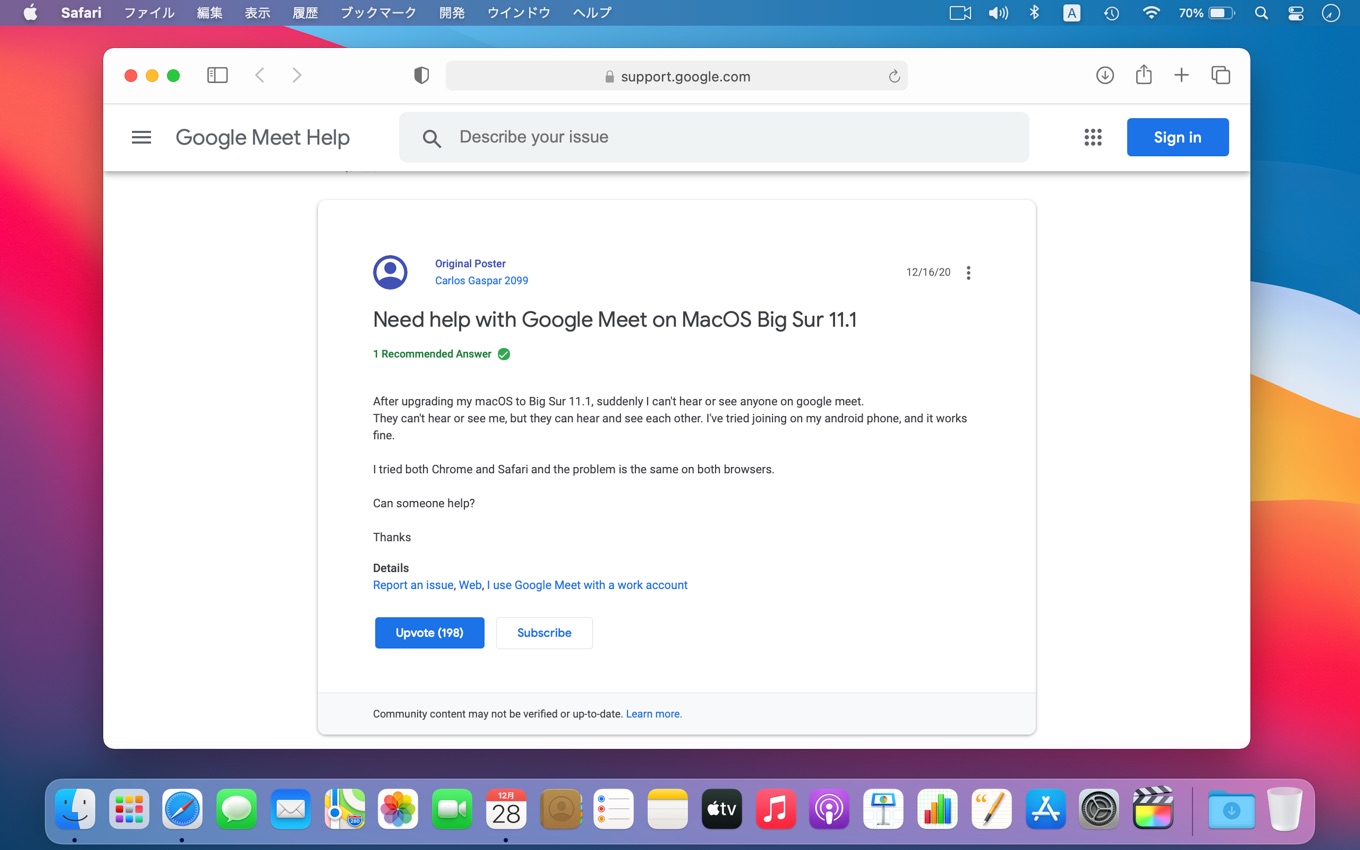Viewport: 1360px width, 850px height.
Task: Open the Safari application menu
Action: [x=81, y=13]
